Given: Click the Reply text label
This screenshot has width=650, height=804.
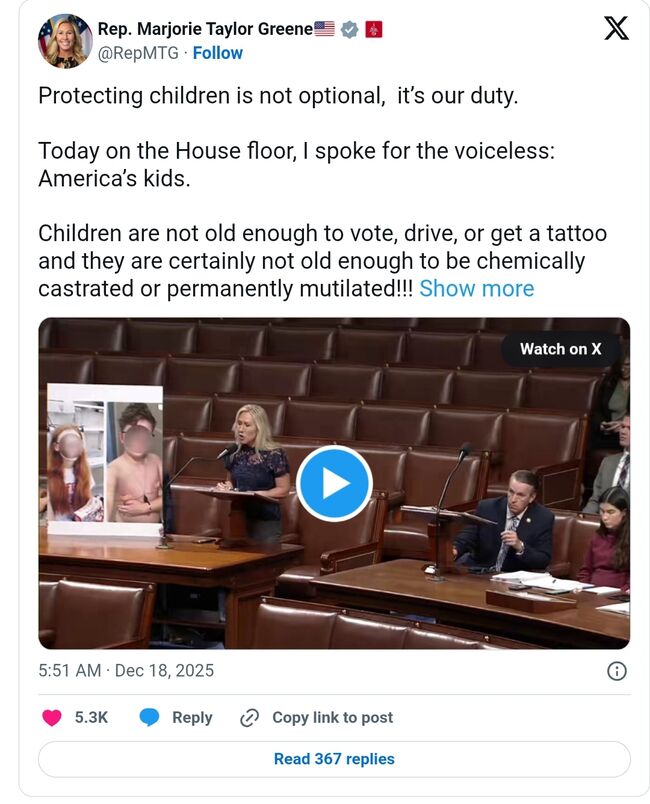Looking at the screenshot, I should tap(192, 717).
